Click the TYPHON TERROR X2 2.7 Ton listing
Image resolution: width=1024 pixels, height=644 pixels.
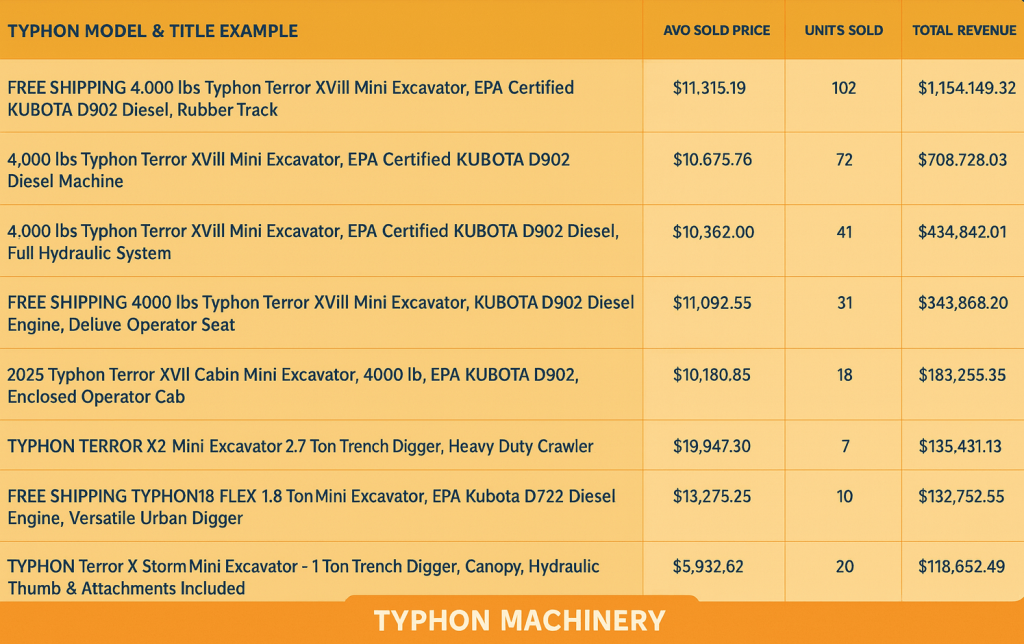coord(300,445)
